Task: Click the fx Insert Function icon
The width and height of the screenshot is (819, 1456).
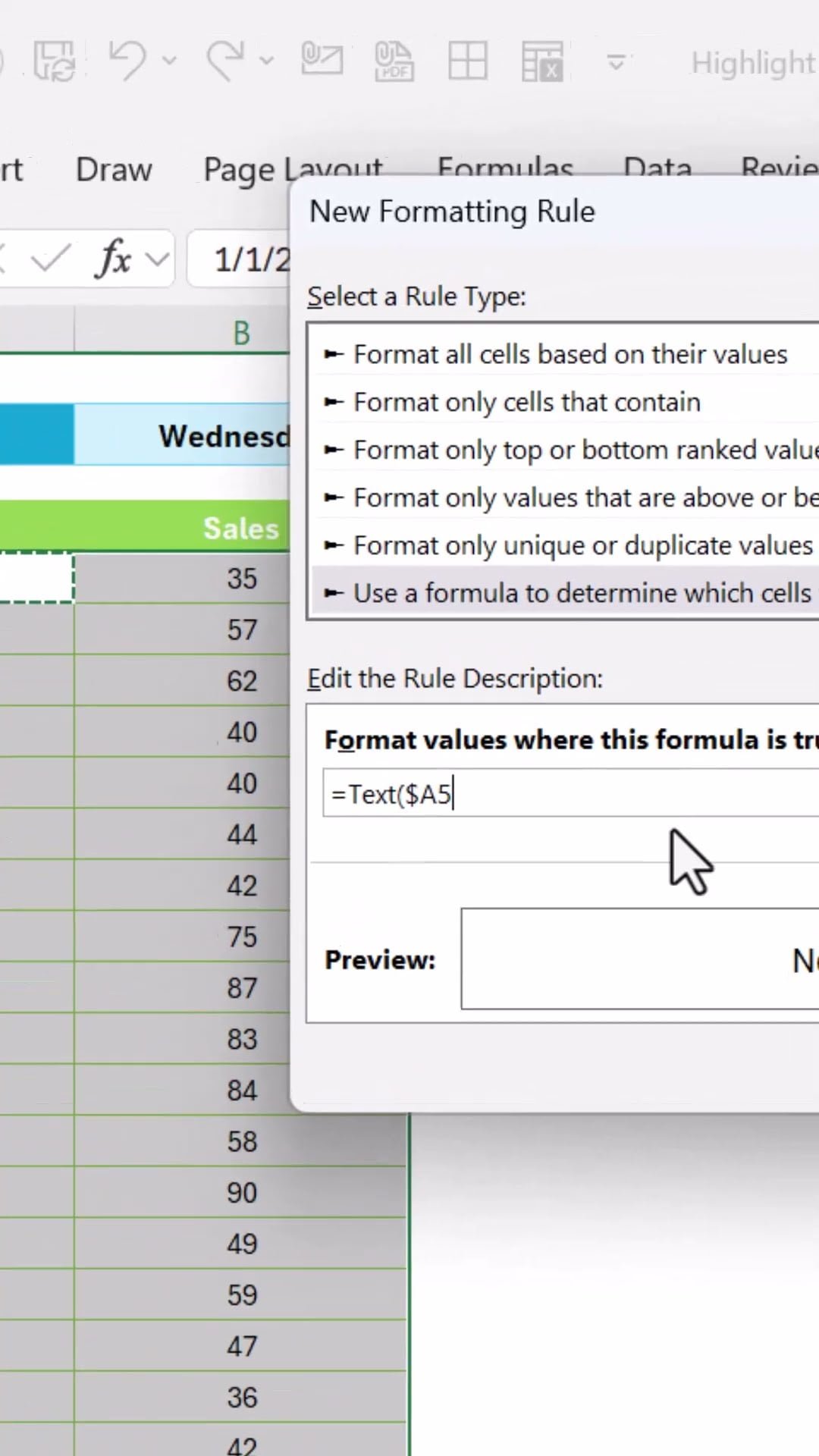Action: tap(114, 259)
